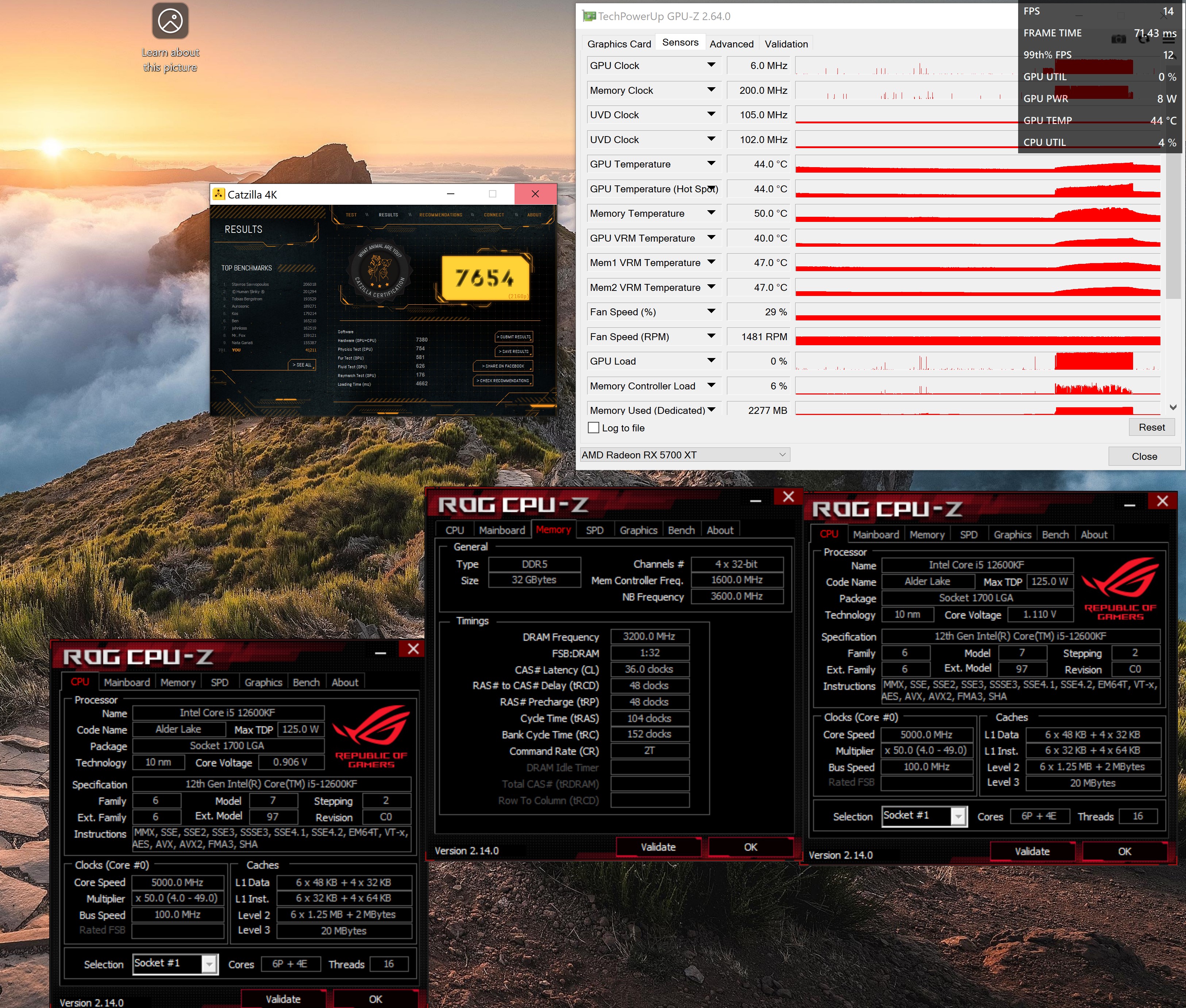Image resolution: width=1186 pixels, height=1008 pixels.
Task: Expand the GPU Temperature sensor dropdown
Action: point(711,163)
